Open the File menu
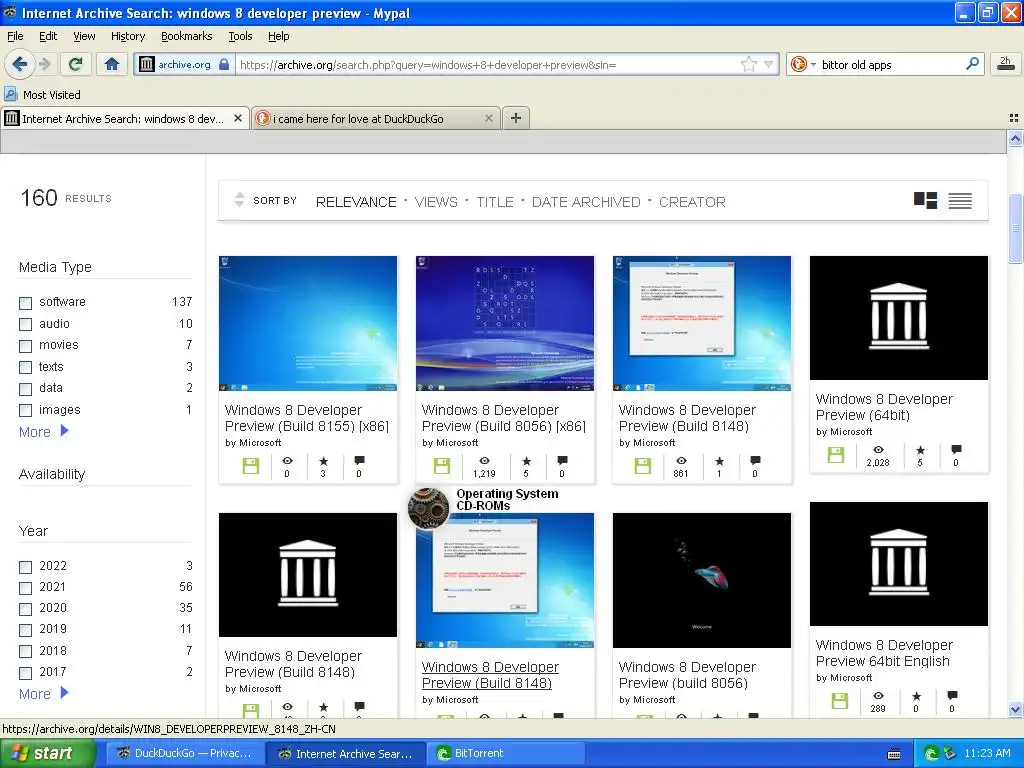The image size is (1024, 768). (15, 36)
